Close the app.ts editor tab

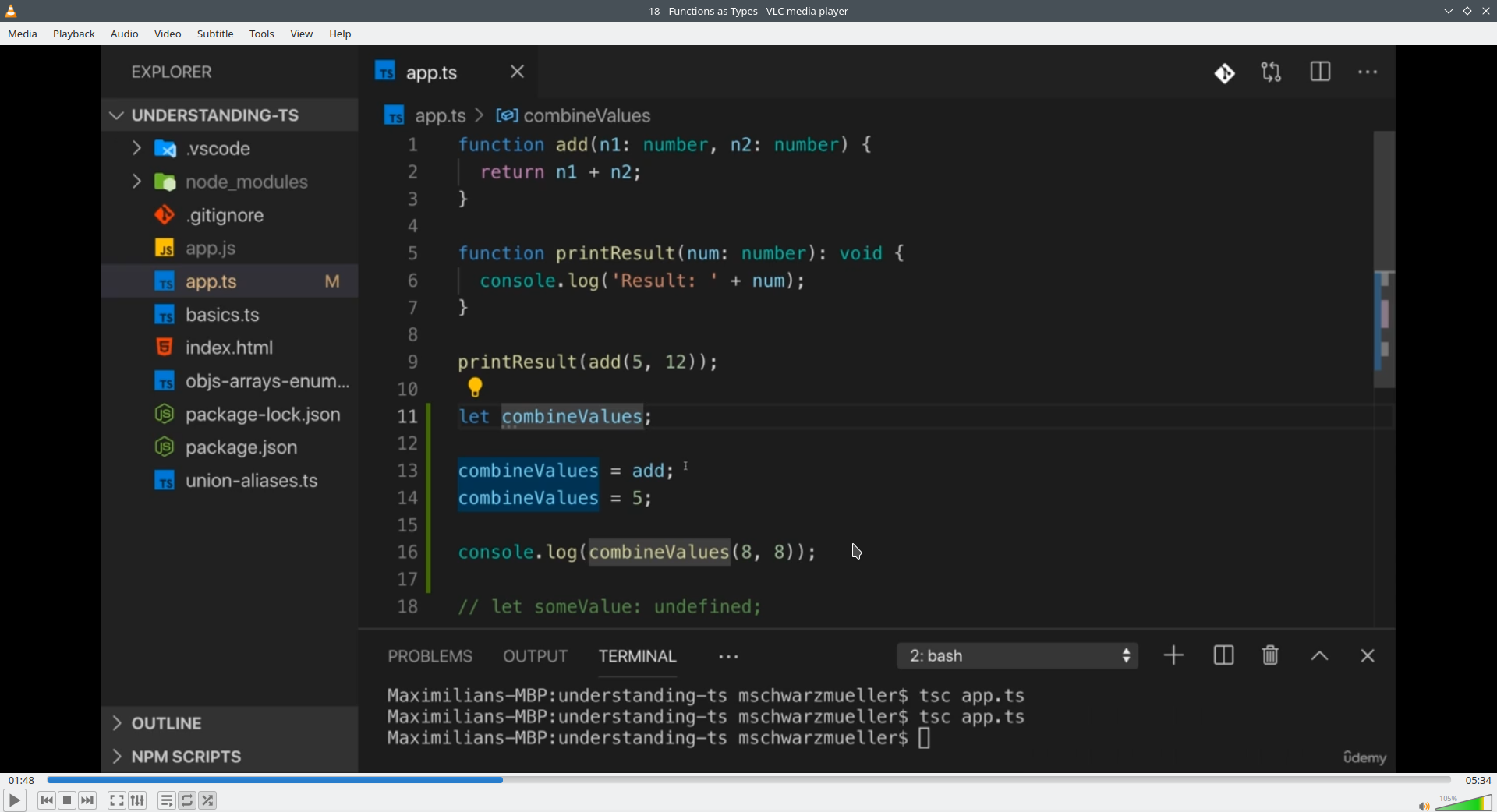coord(518,72)
